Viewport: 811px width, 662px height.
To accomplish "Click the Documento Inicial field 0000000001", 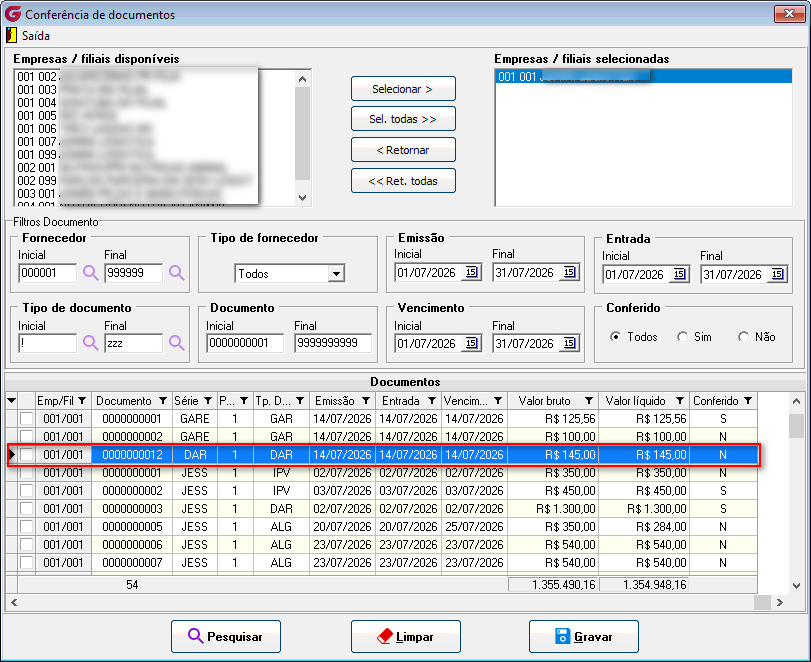I will [245, 343].
